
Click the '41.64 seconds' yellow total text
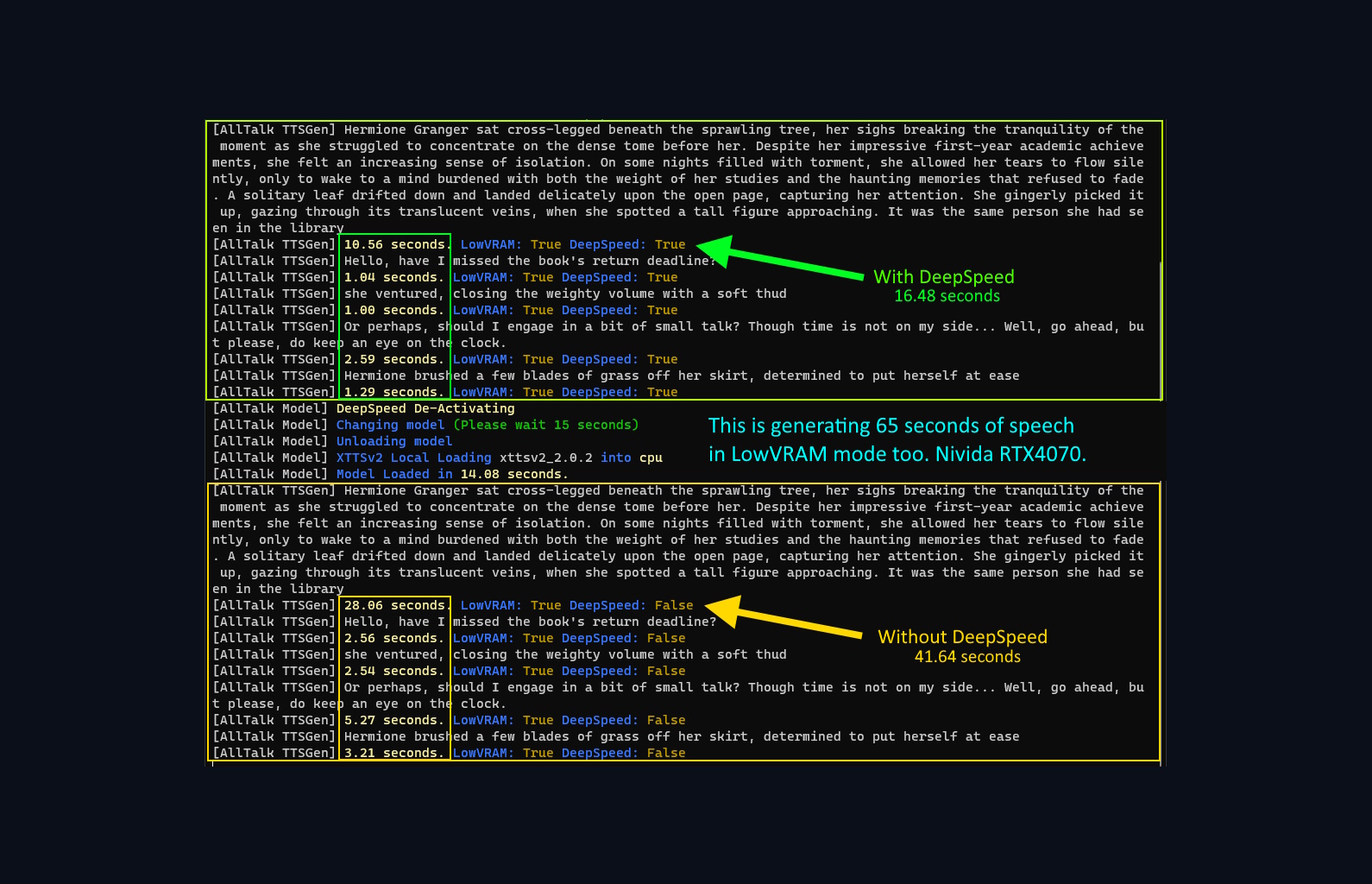[x=967, y=657]
